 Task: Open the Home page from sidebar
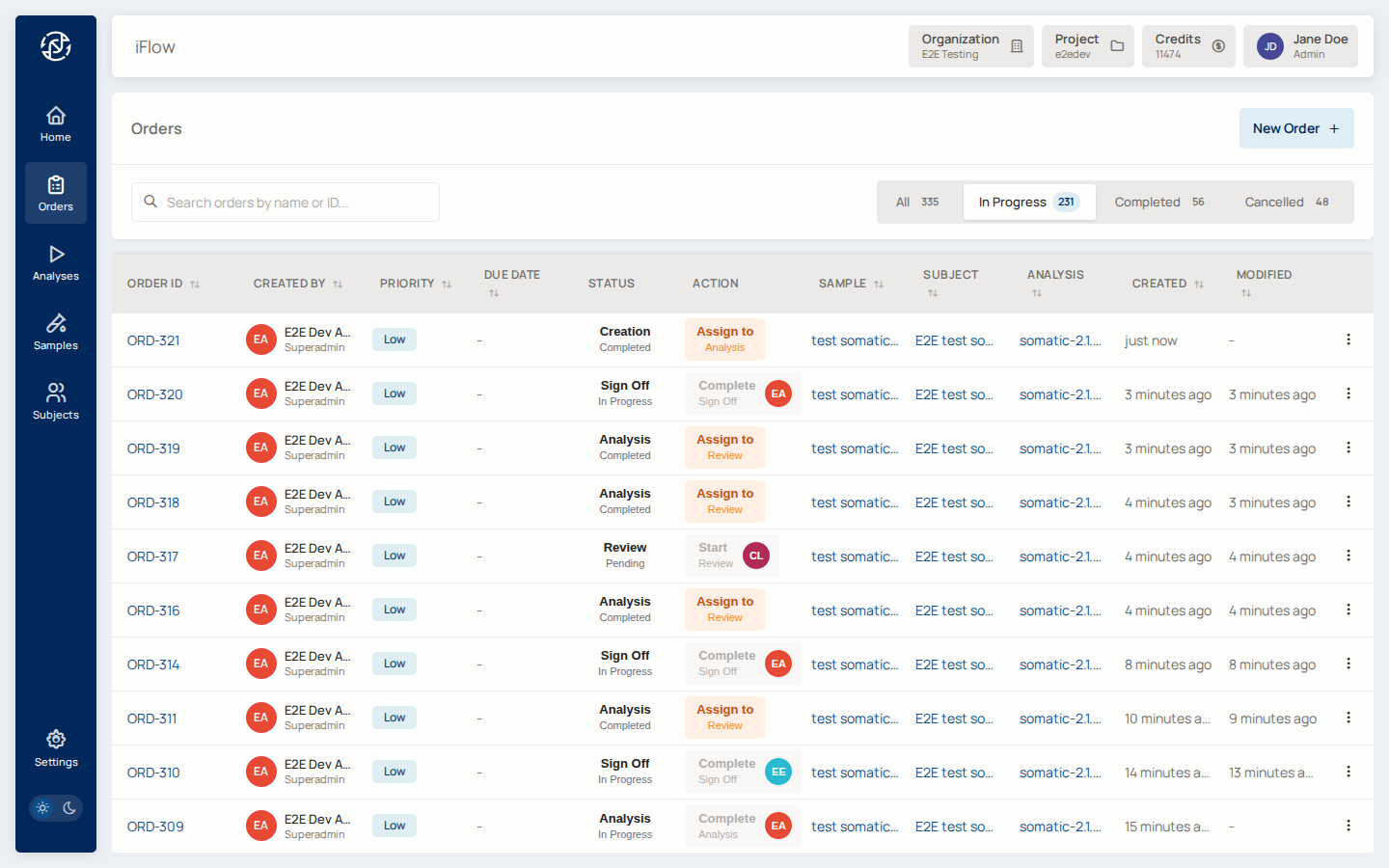[x=56, y=123]
